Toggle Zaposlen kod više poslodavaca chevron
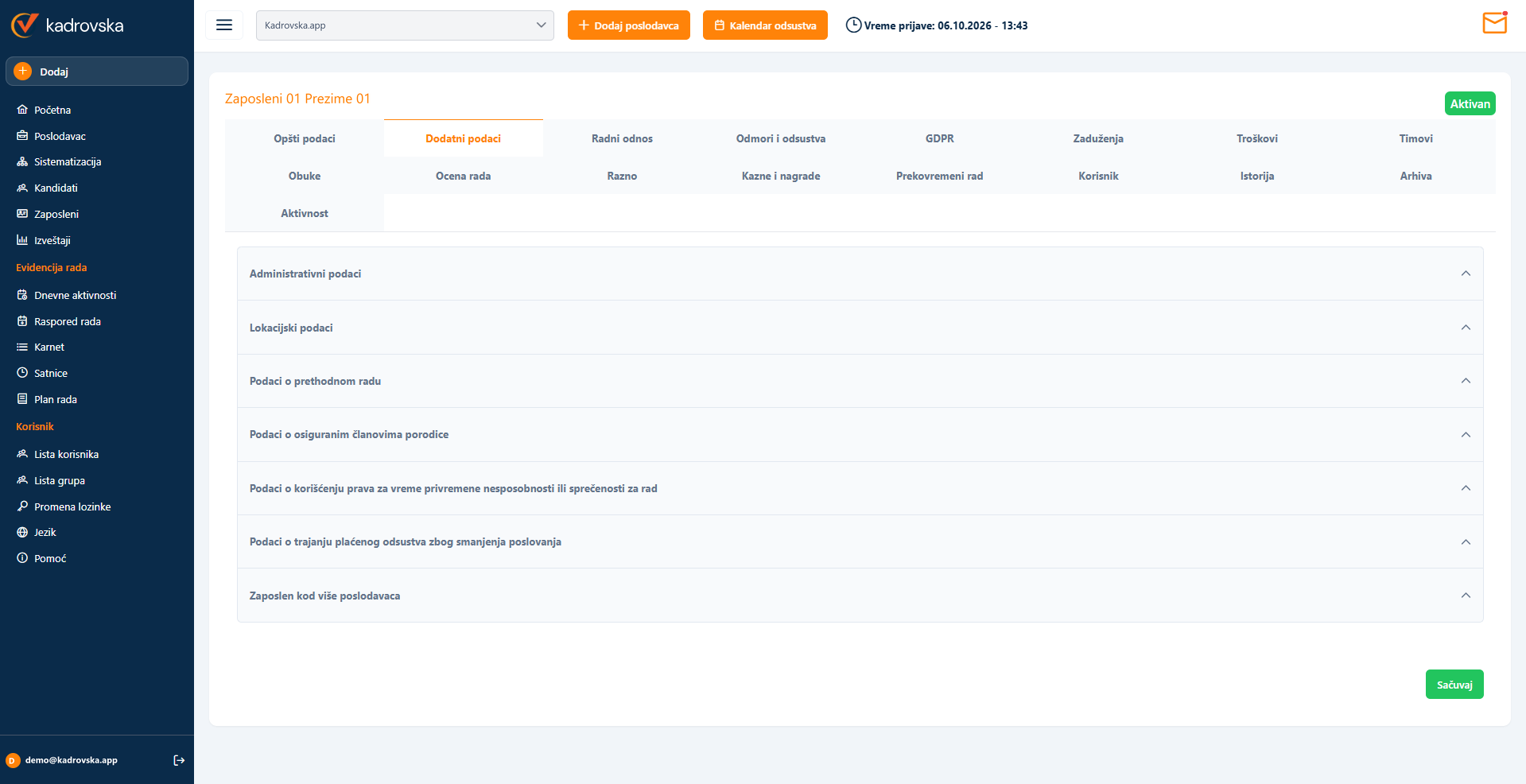 pos(1466,596)
